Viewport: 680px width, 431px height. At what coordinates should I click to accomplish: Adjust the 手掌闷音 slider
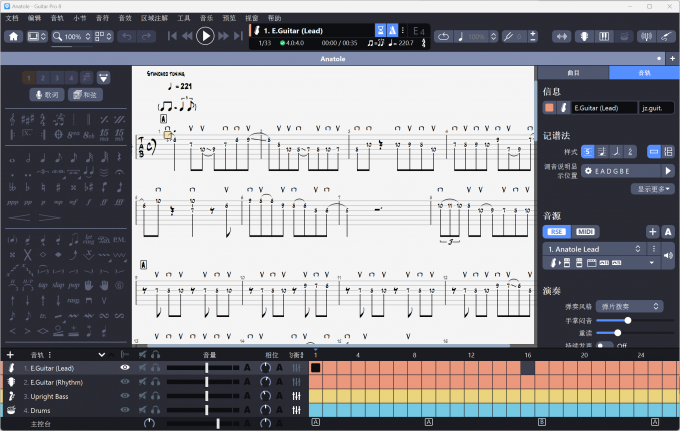(627, 320)
